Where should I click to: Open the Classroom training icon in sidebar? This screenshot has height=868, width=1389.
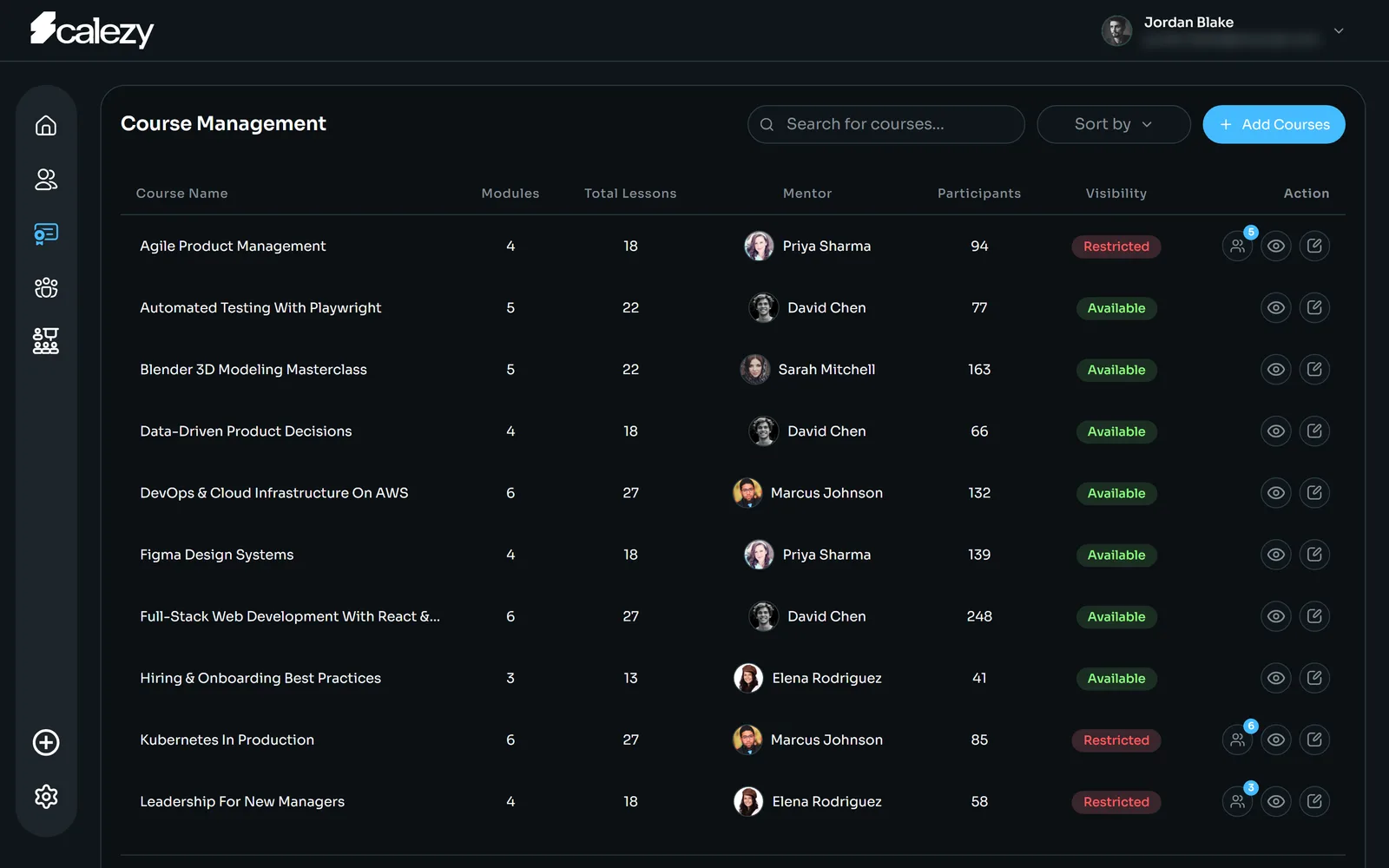46,341
